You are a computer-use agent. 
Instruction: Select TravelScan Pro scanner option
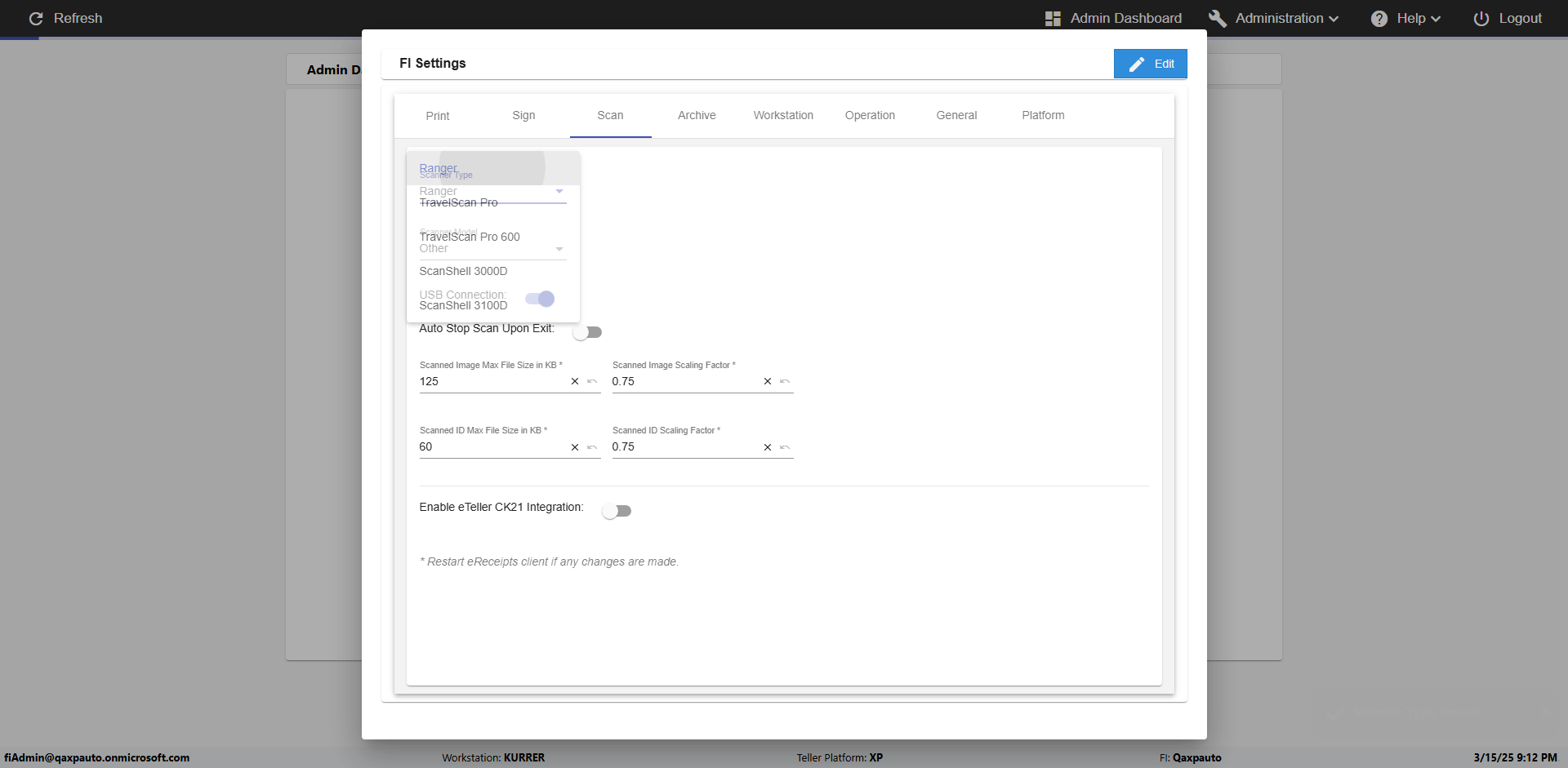click(493, 202)
